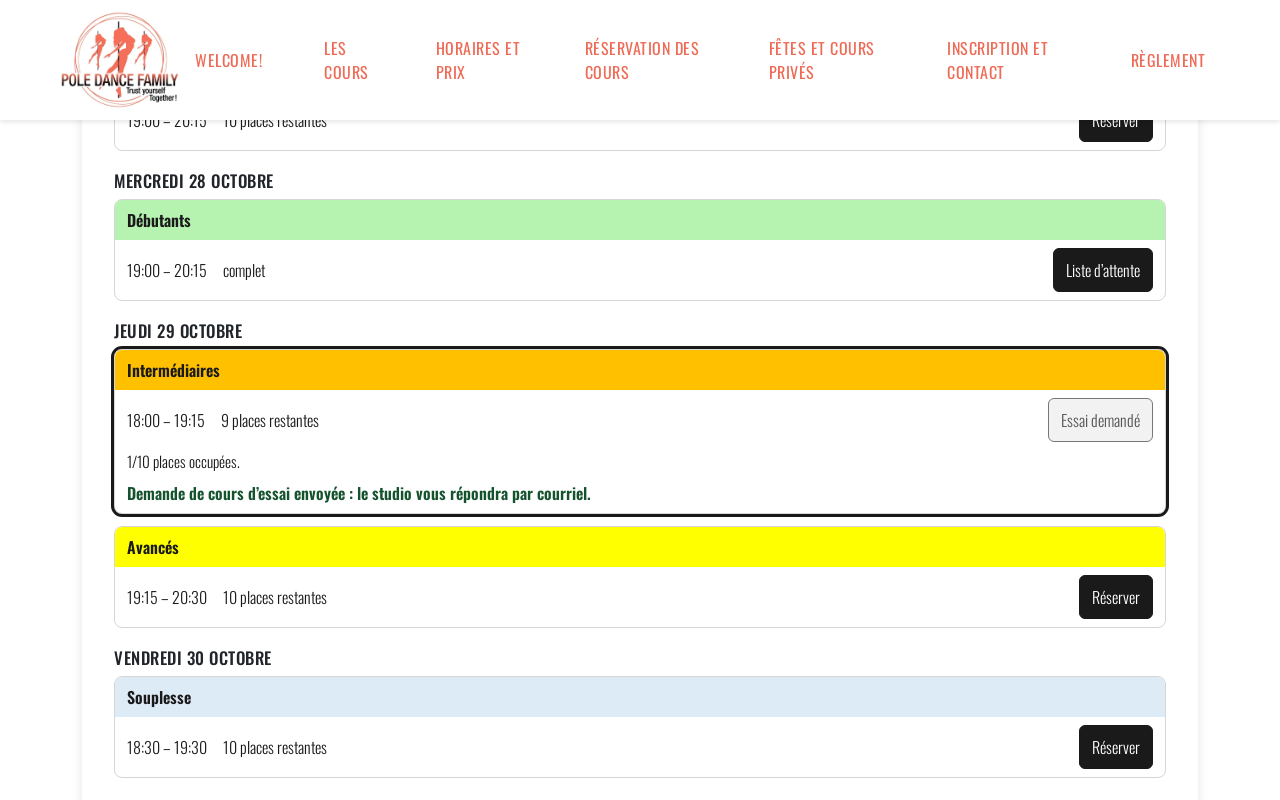Click the trial request confirmation message
The width and height of the screenshot is (1280, 800).
coord(359,493)
